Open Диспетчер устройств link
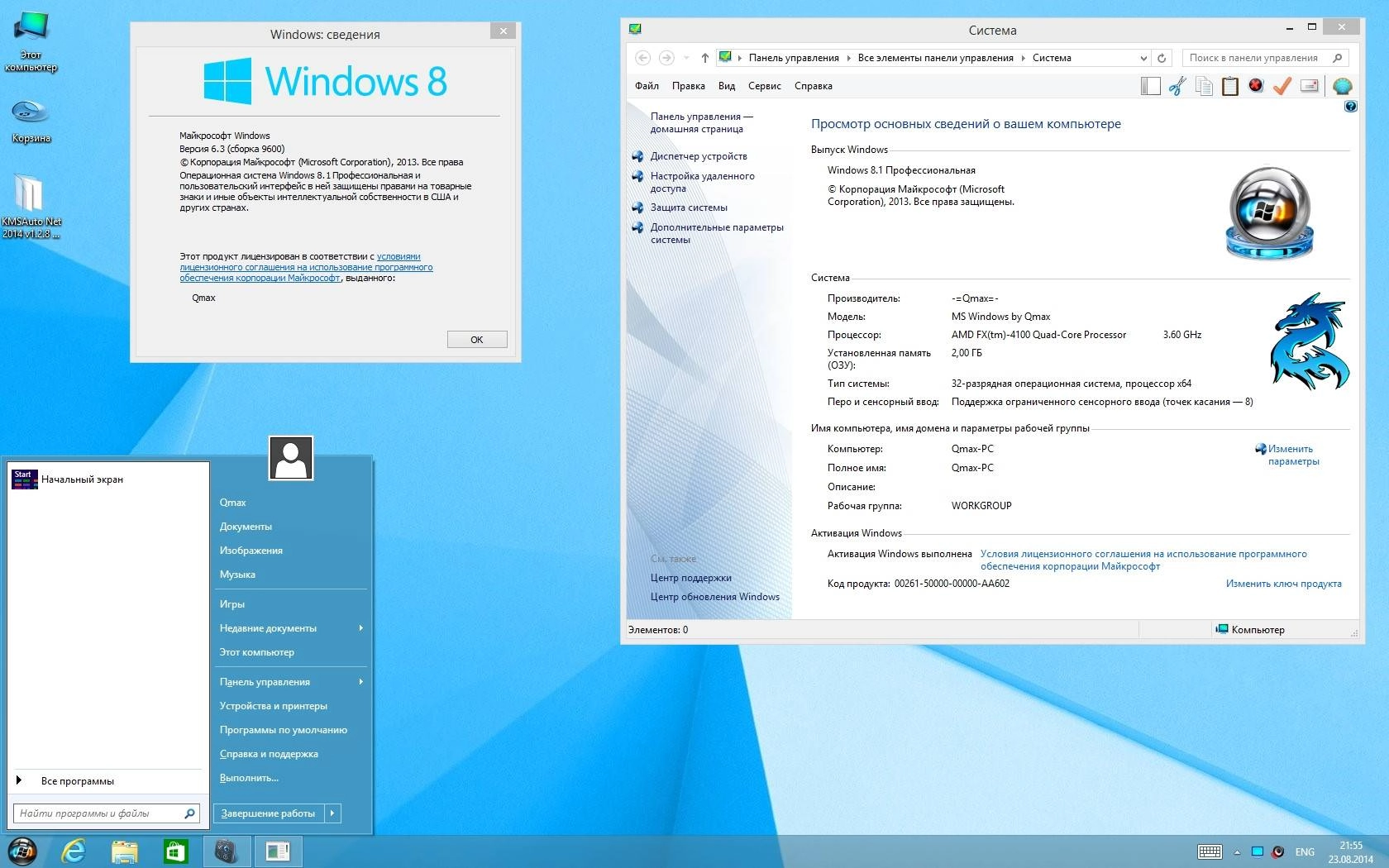 click(699, 156)
